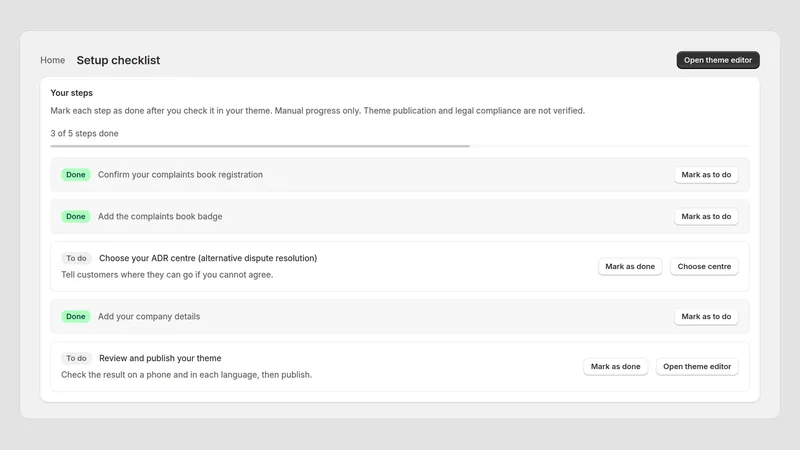Select the text 'Confirm your complaints book registration'
This screenshot has height=450, width=800.
click(180, 174)
